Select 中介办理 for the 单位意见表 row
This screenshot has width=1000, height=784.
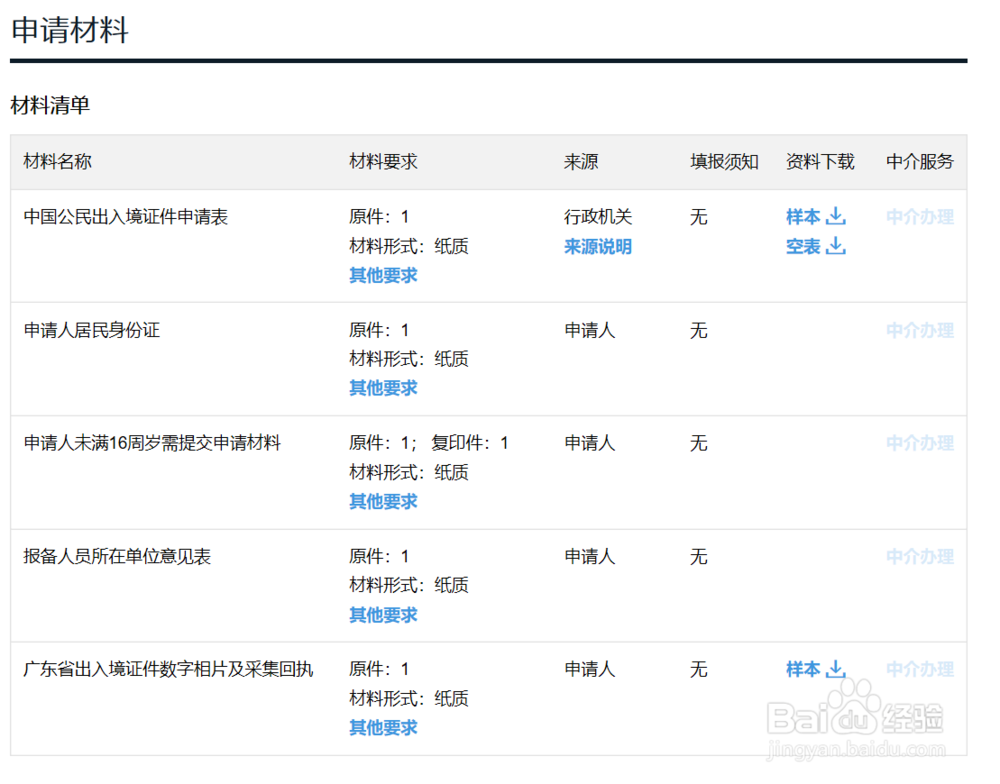(919, 557)
